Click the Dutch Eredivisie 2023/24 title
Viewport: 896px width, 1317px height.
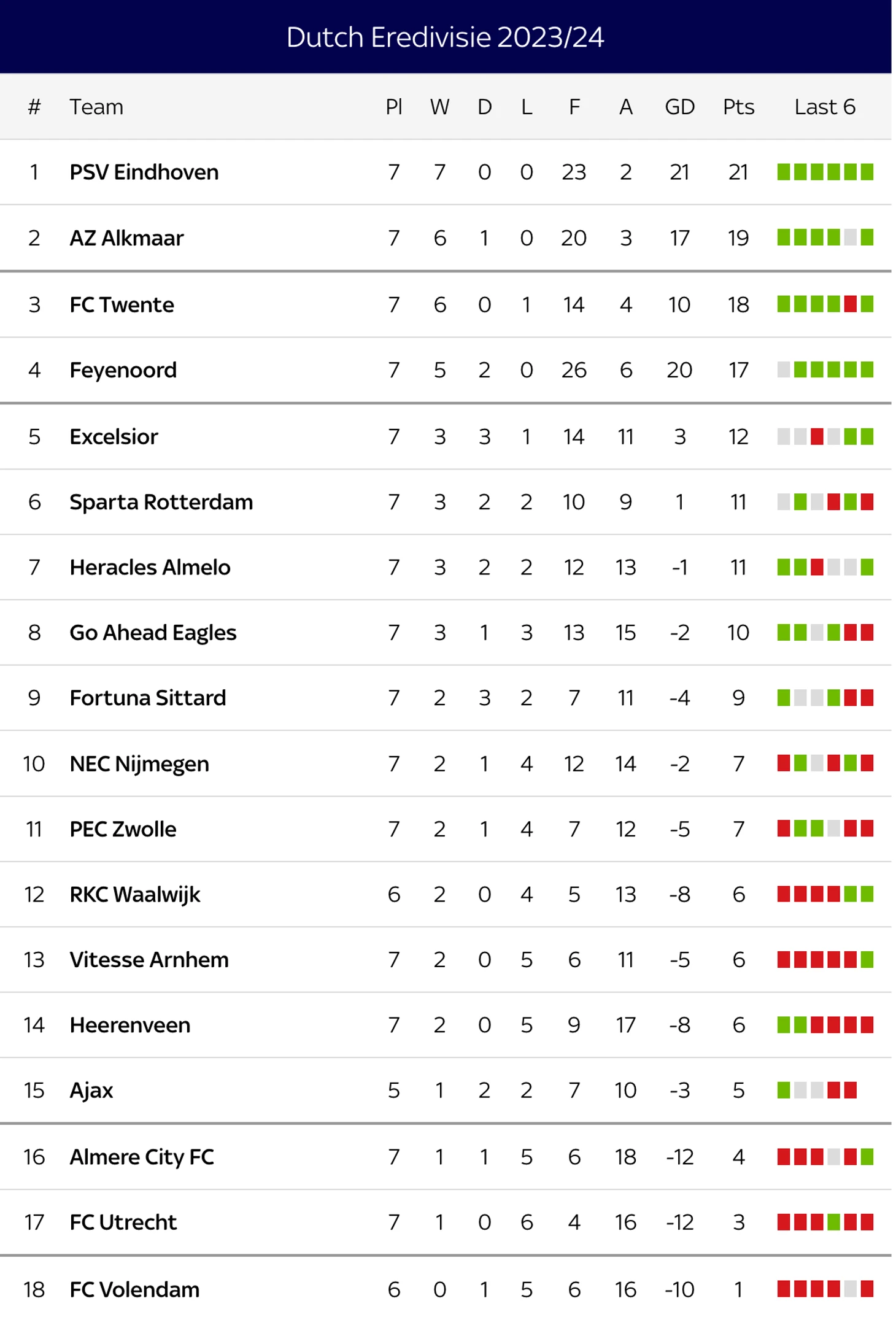click(446, 37)
